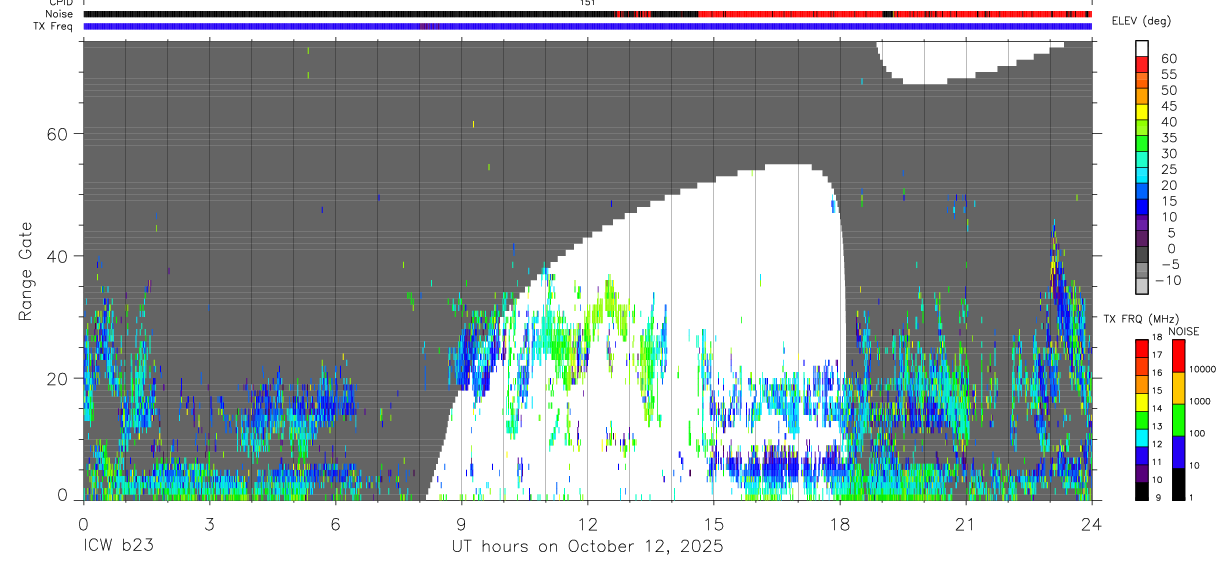Pick the blue segment of NOISE colorbar

(x=1178, y=452)
